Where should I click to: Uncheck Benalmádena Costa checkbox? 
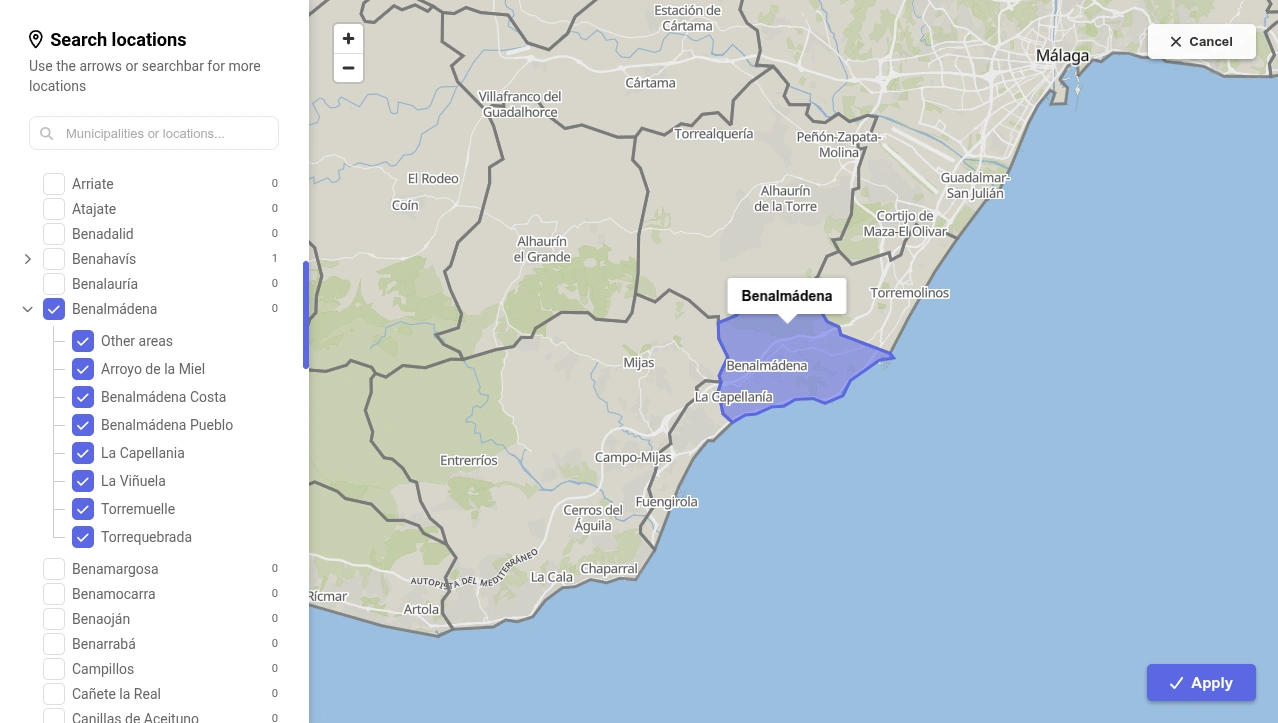click(83, 397)
